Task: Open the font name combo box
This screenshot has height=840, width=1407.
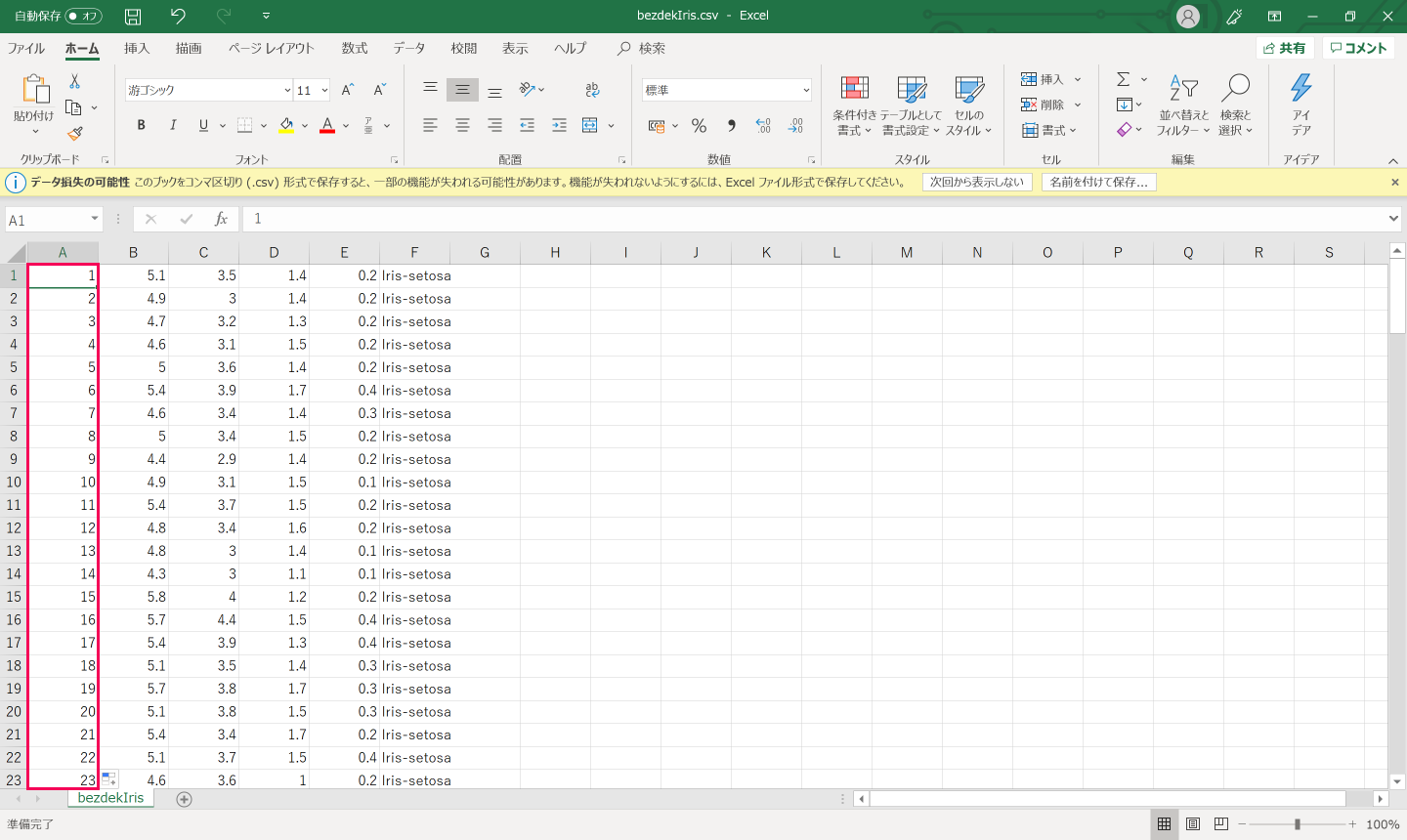Action: (x=209, y=90)
